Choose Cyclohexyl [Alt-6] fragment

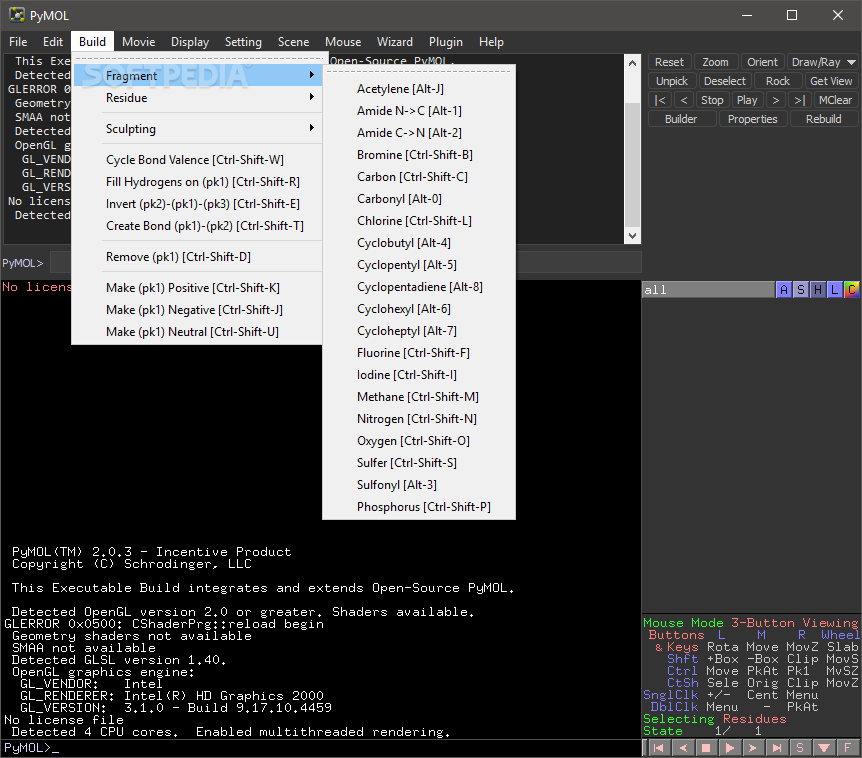point(419,308)
